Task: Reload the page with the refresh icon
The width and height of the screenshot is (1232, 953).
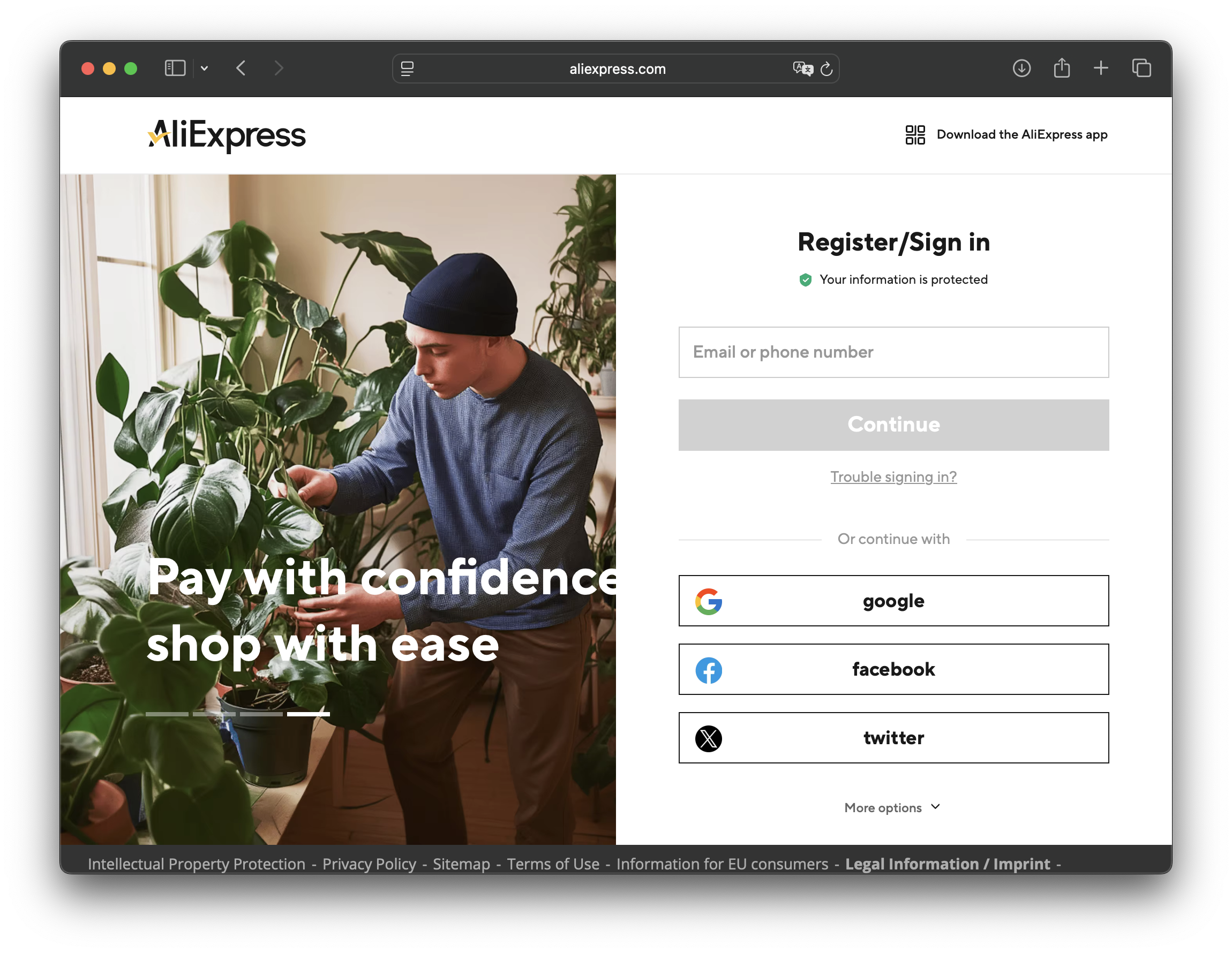Action: 827,69
